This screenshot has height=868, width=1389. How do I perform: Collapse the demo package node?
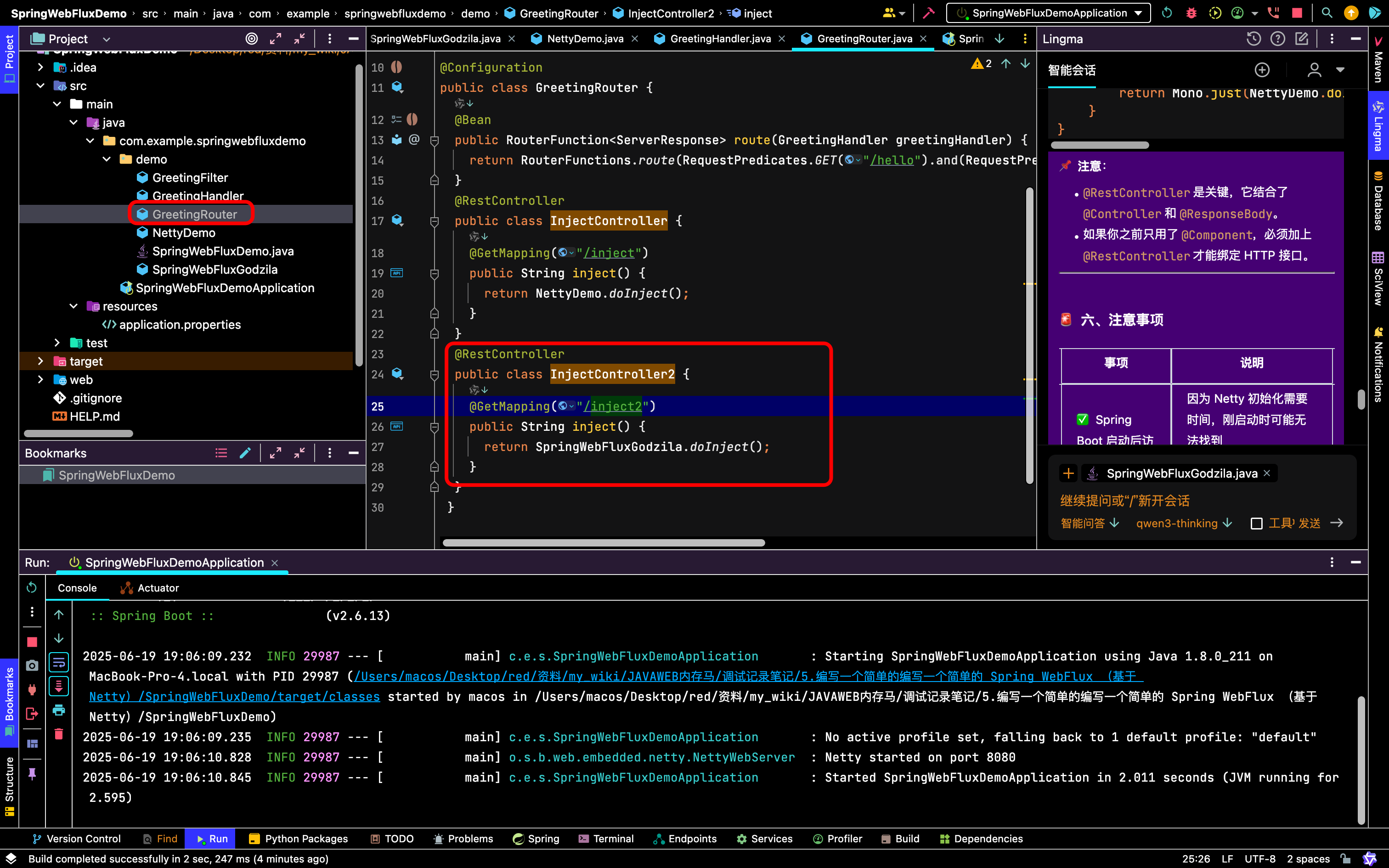click(x=107, y=159)
